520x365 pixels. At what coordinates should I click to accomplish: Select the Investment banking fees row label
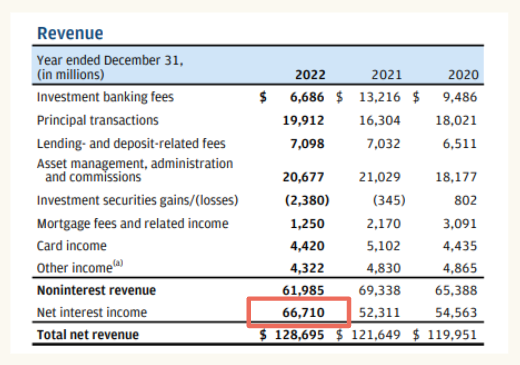click(x=105, y=97)
